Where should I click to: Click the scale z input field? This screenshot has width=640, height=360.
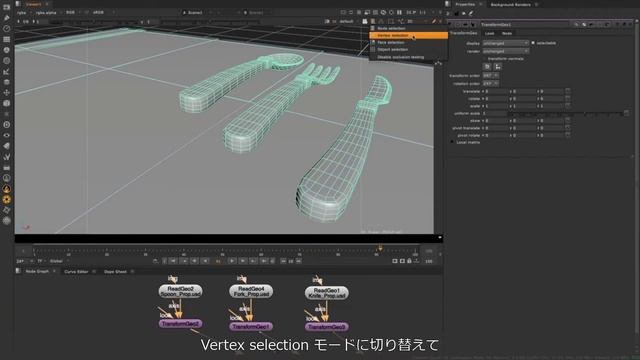(552, 106)
